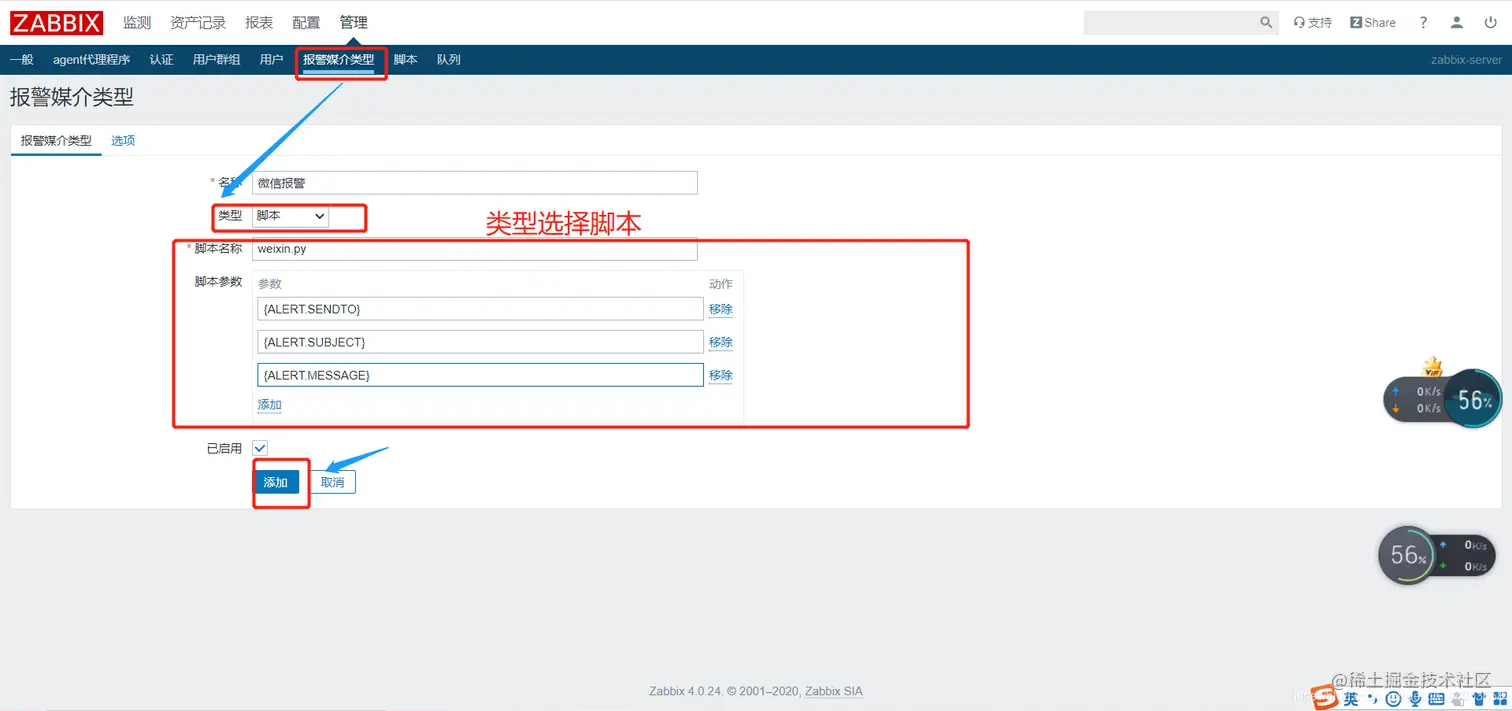Click the 取消 cancel button
Image resolution: width=1512 pixels, height=711 pixels.
click(x=332, y=482)
